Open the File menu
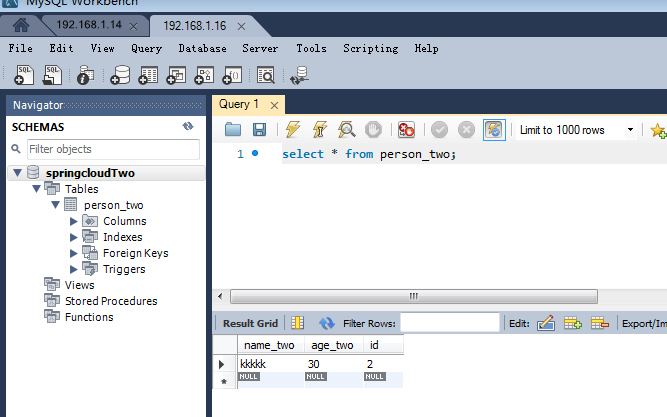Viewport: 667px width, 417px height. click(20, 48)
